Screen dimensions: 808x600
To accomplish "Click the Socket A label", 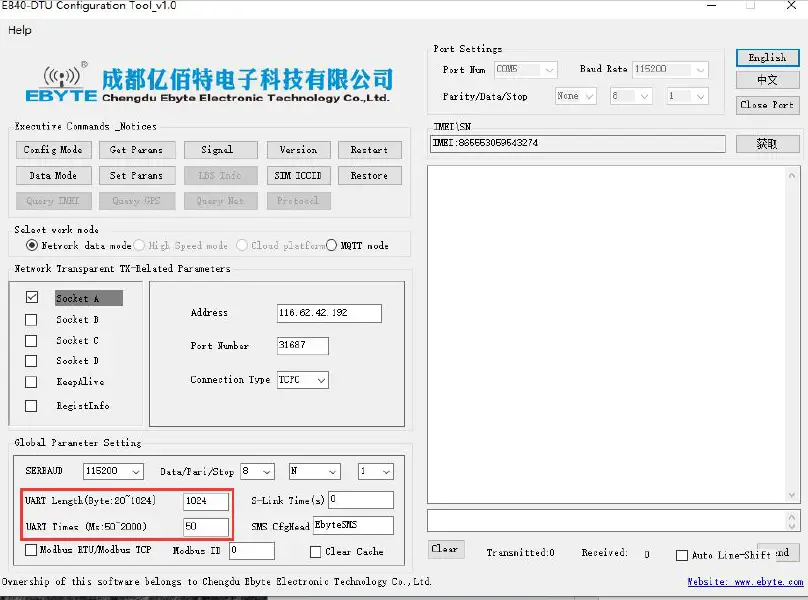I will [x=89, y=298].
